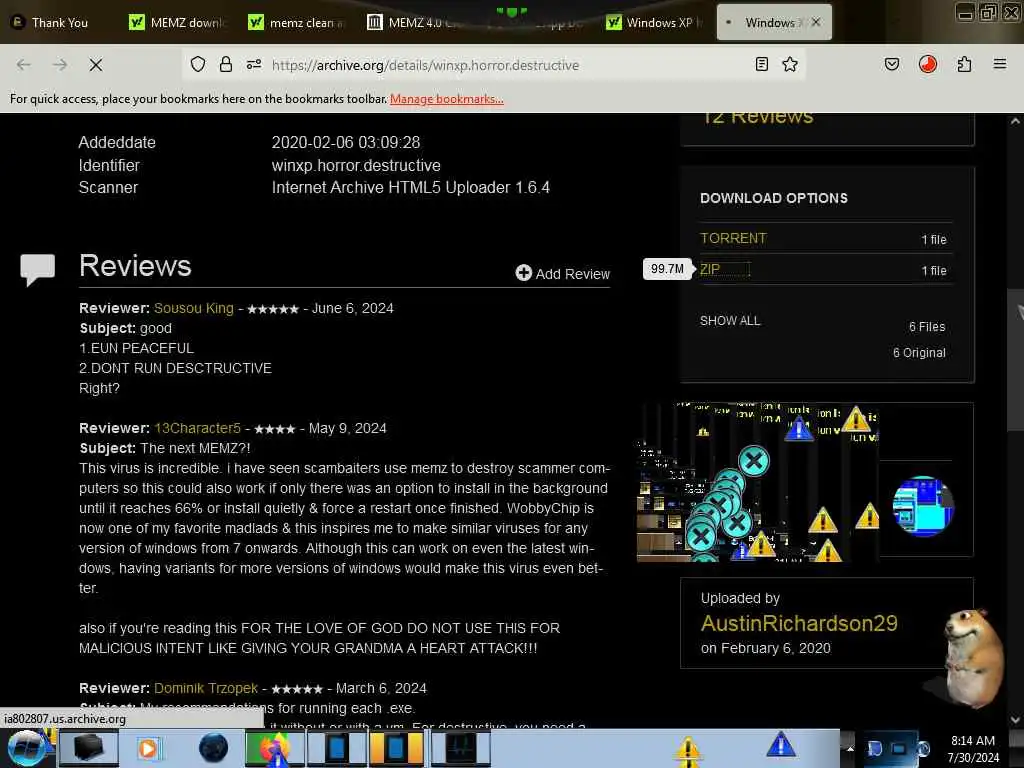Open reviewer Sousou King profile
The image size is (1024, 768).
tap(193, 308)
